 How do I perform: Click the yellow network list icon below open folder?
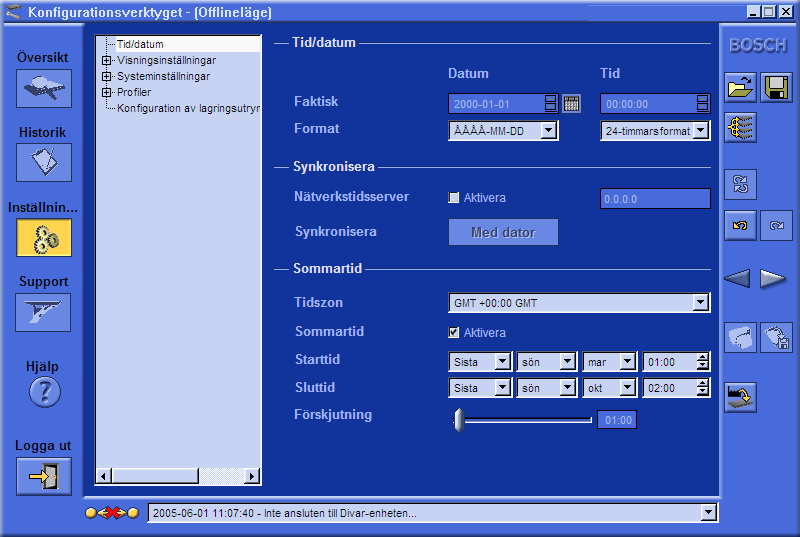[740, 127]
